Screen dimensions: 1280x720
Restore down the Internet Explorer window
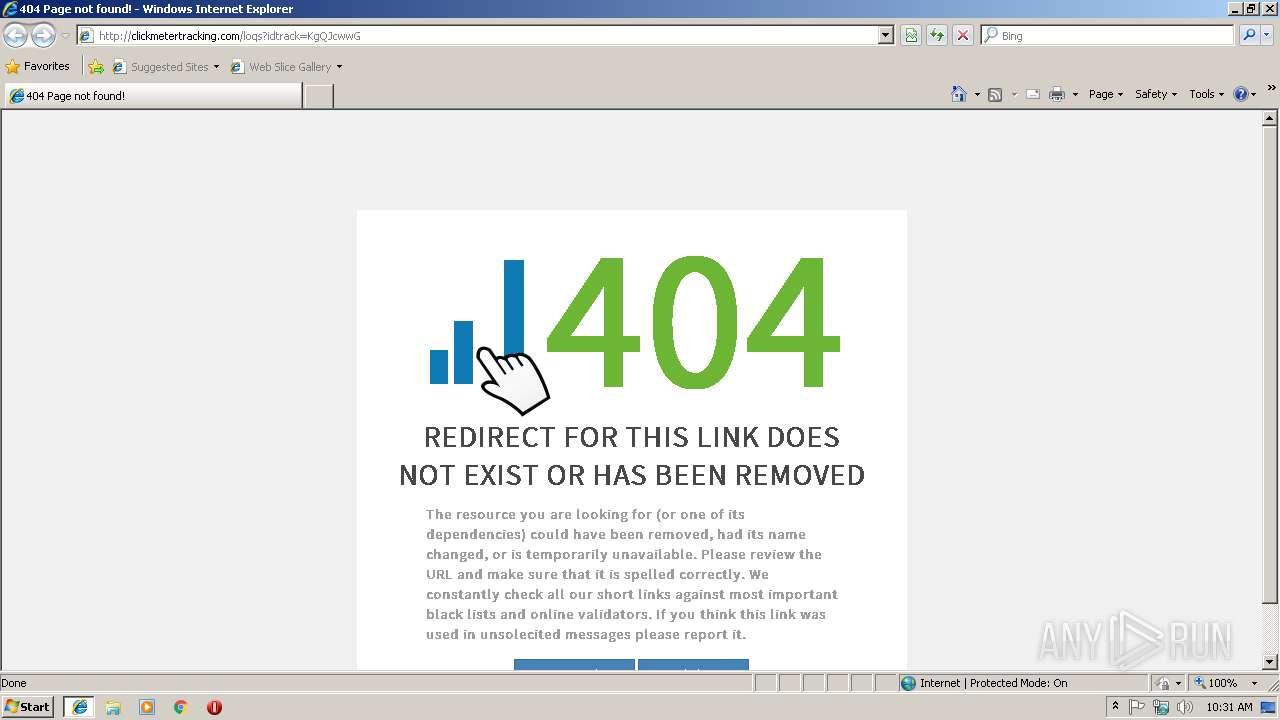(x=1251, y=9)
